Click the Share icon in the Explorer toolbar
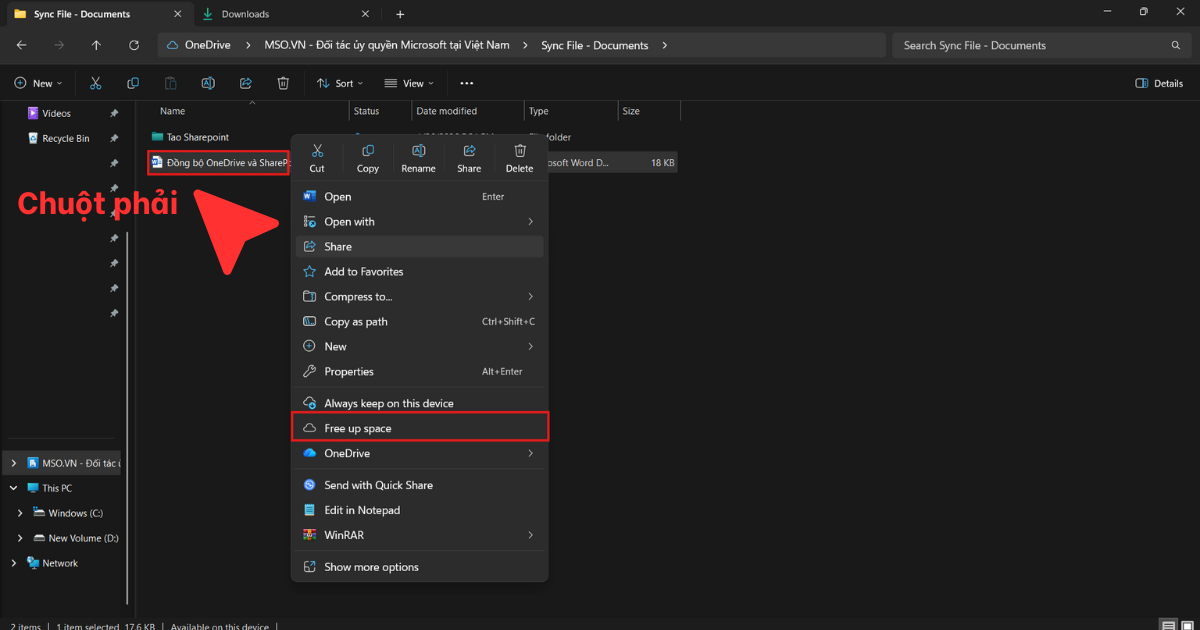The width and height of the screenshot is (1200, 630). (x=245, y=83)
